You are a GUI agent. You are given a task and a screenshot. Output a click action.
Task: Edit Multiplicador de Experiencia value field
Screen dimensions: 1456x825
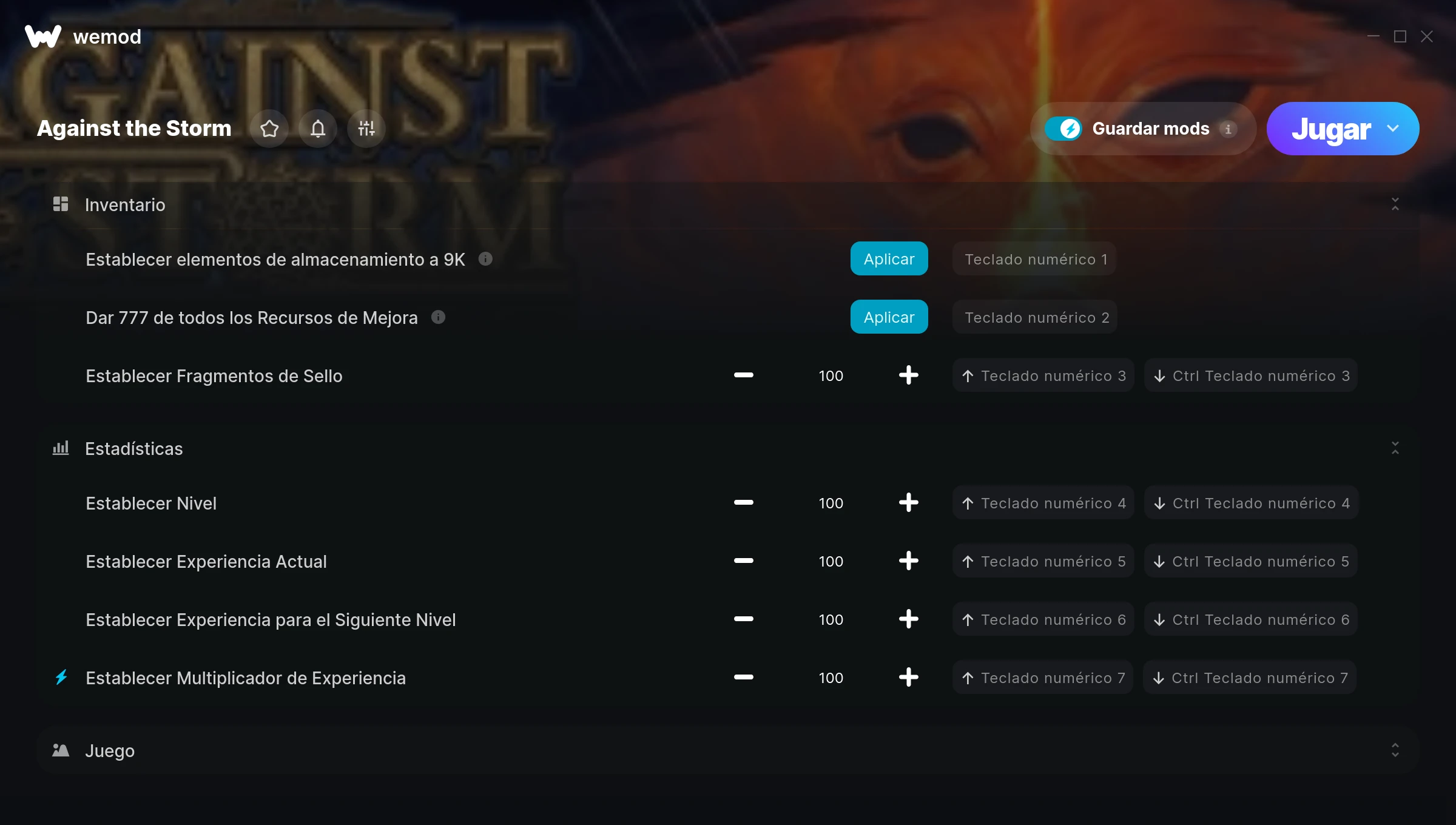[x=831, y=678]
